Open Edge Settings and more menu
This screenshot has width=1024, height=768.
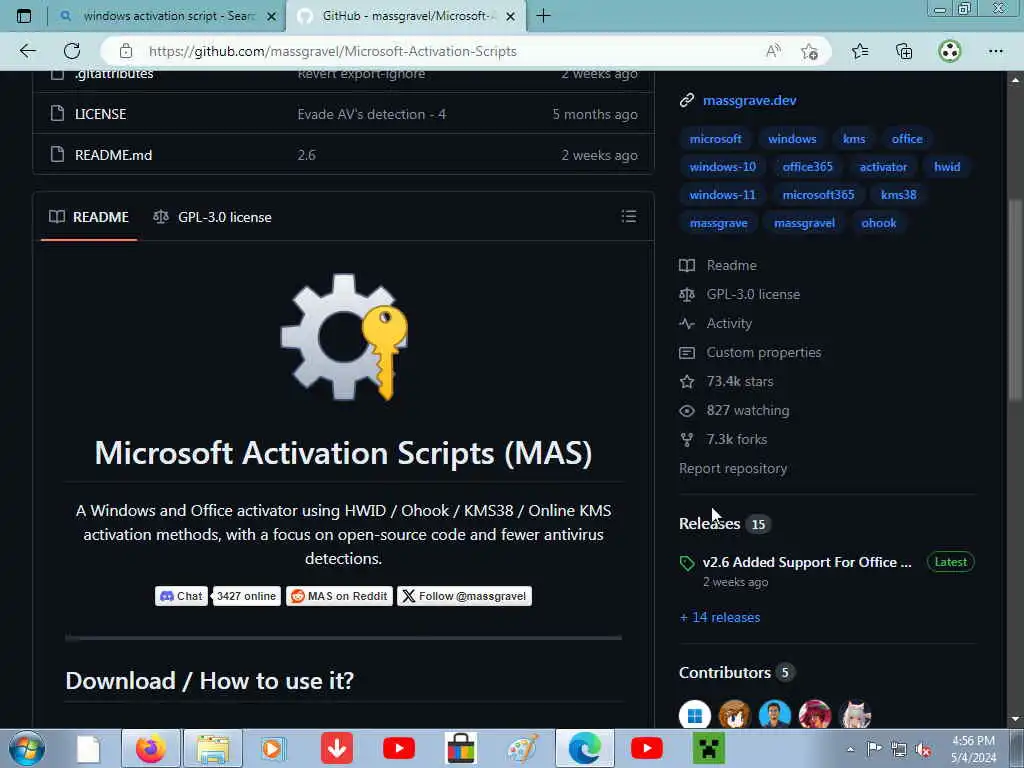[995, 51]
